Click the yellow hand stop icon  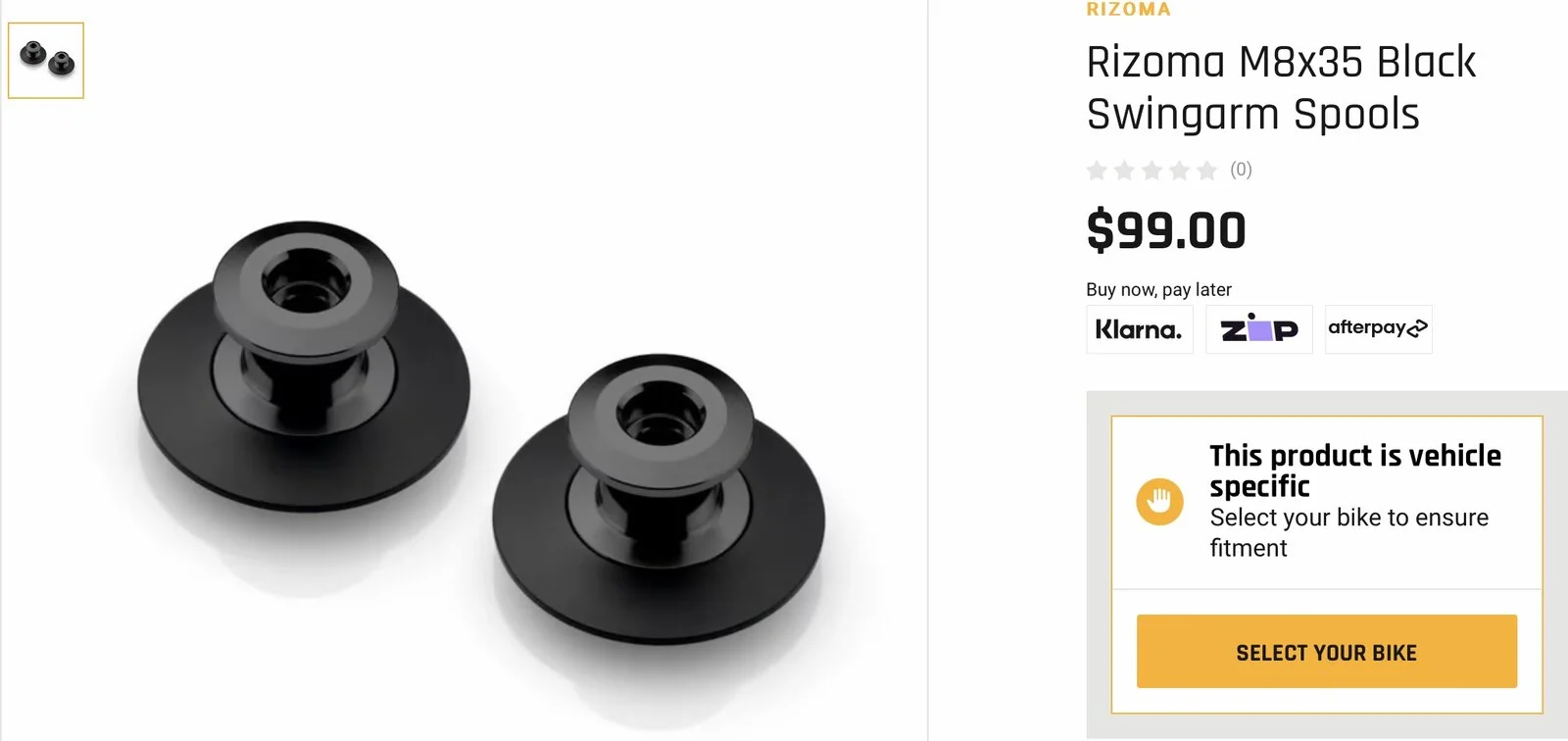point(1159,502)
